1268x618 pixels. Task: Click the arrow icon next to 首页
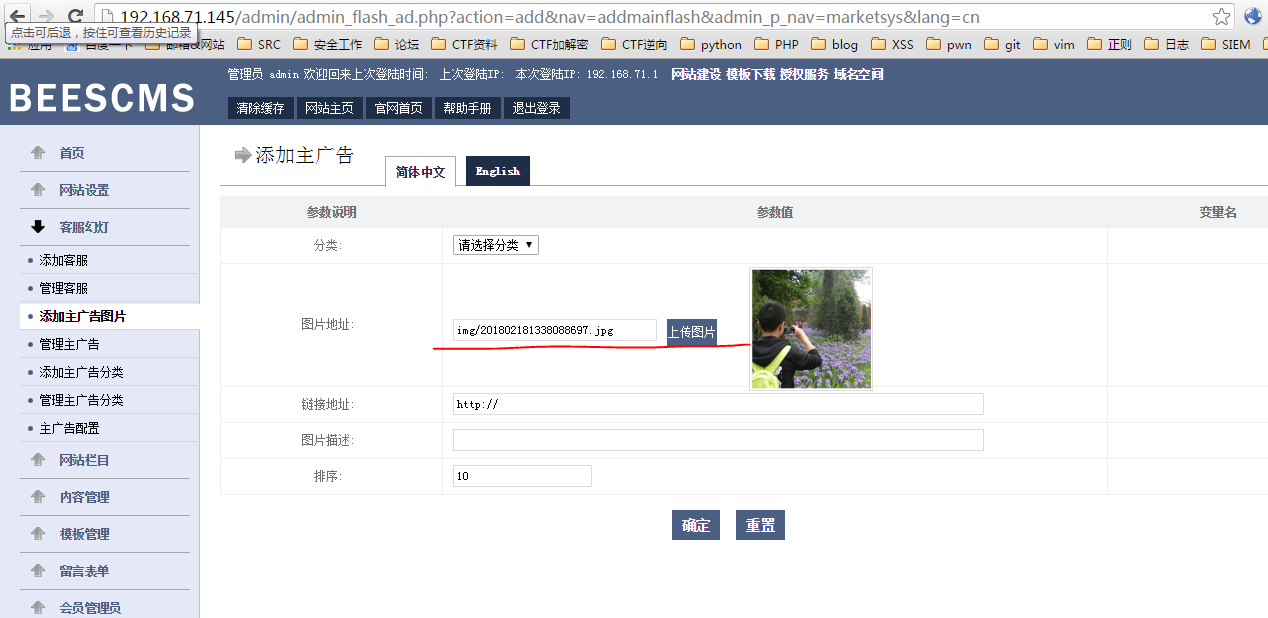[x=38, y=153]
